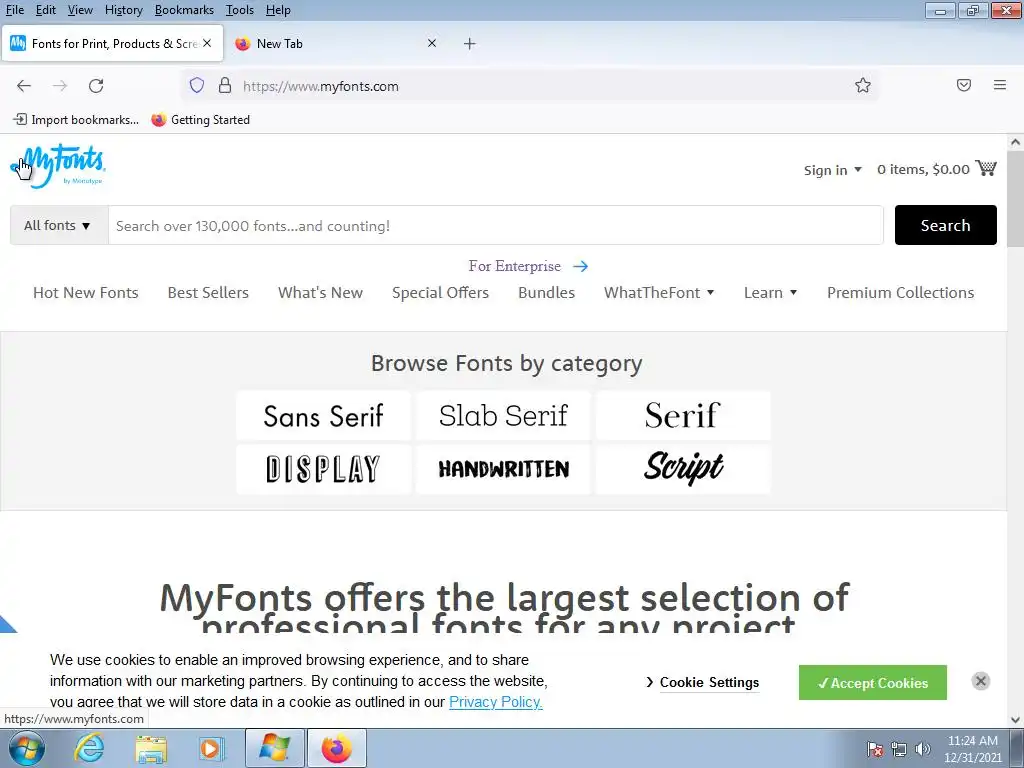Image resolution: width=1024 pixels, height=768 pixels.
Task: Open the Edit menu
Action: point(45,10)
